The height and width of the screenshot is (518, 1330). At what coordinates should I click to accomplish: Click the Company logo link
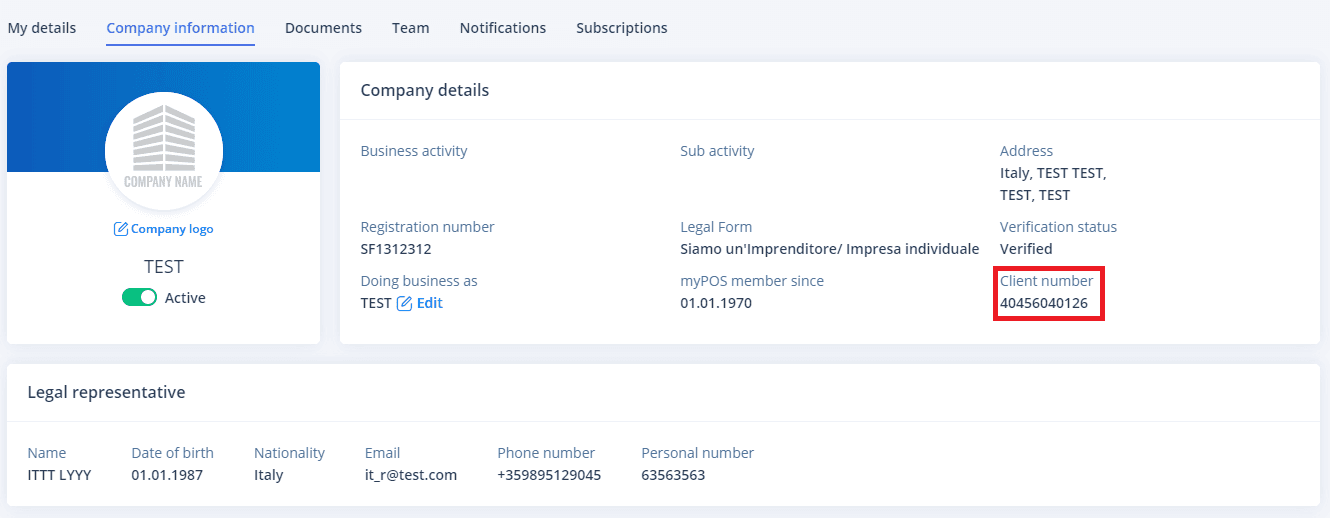point(172,229)
